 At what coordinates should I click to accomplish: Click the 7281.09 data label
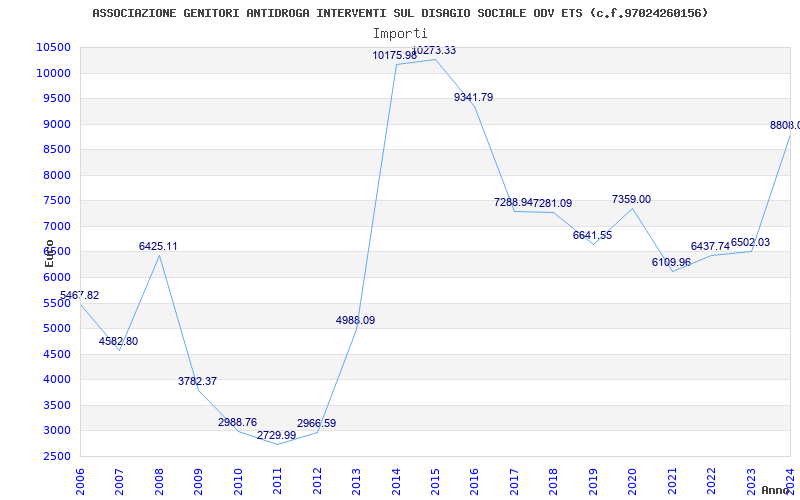[553, 203]
